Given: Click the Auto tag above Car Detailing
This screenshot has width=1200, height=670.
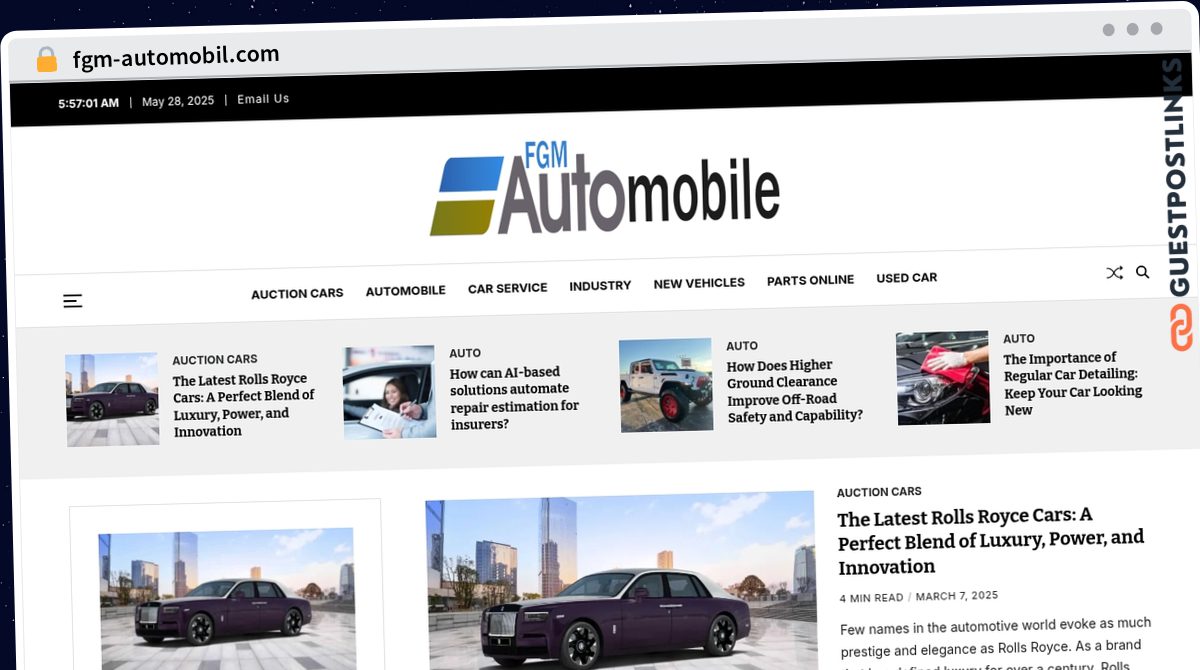Looking at the screenshot, I should click(x=1019, y=339).
